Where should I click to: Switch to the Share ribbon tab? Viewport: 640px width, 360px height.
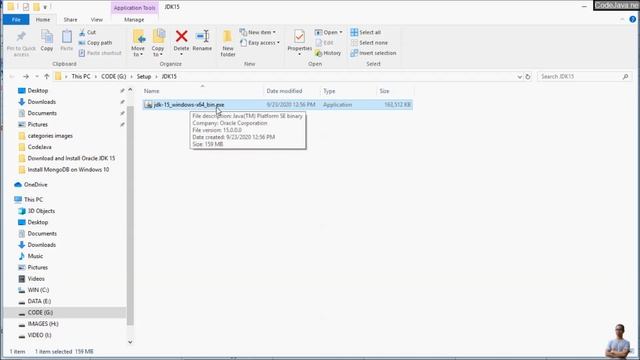tap(70, 20)
